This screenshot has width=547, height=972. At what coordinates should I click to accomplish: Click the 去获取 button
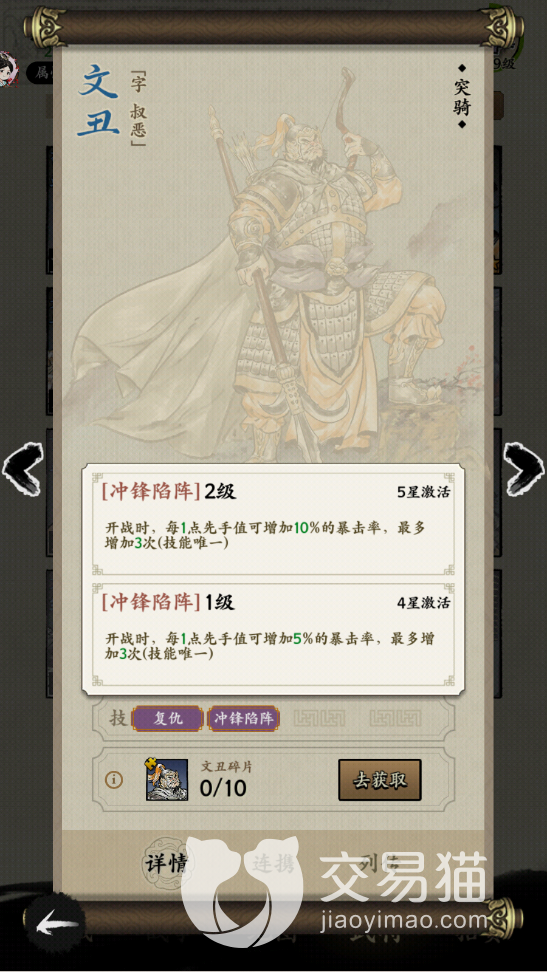tap(380, 780)
